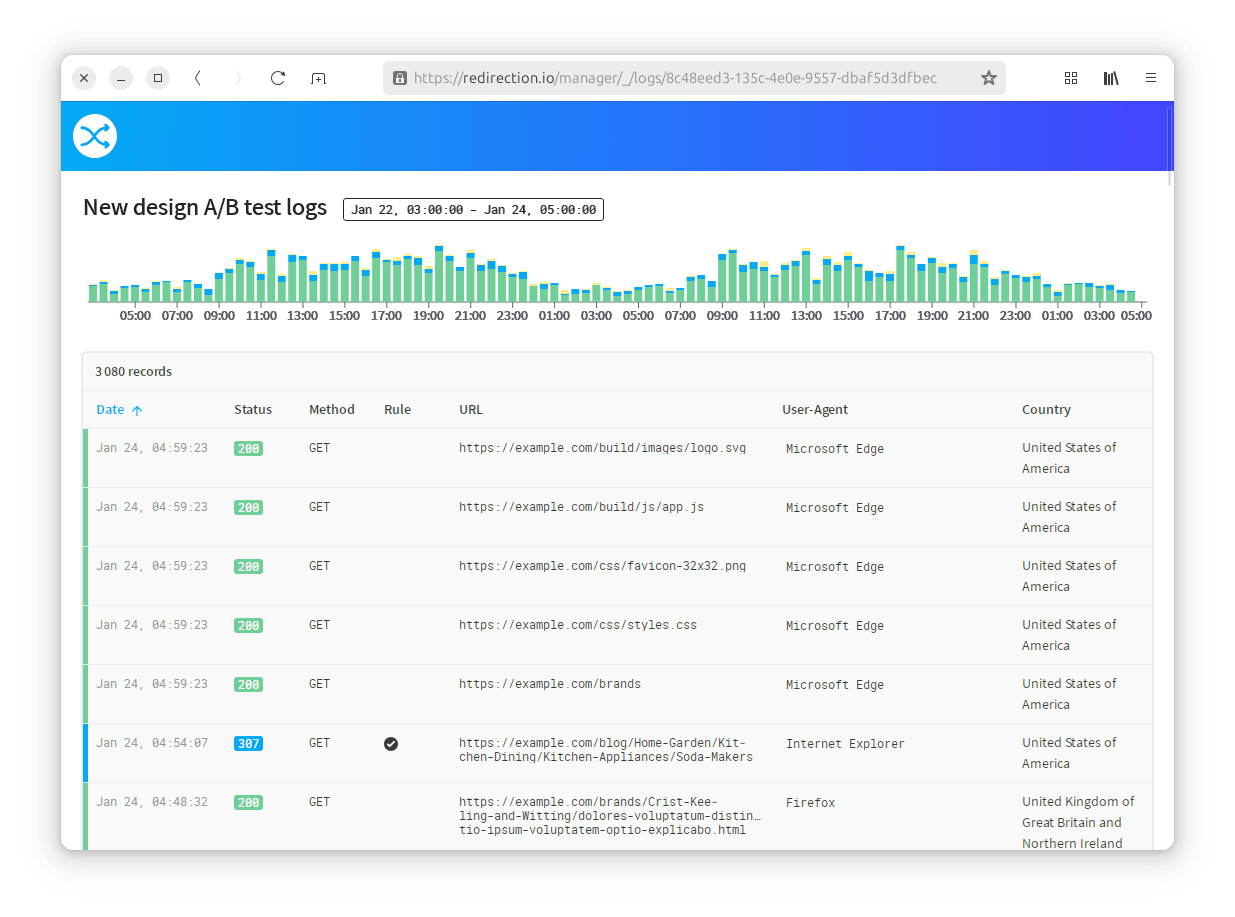1235x917 pixels.
Task: Click the page vertical scrollbar
Action: click(1169, 145)
